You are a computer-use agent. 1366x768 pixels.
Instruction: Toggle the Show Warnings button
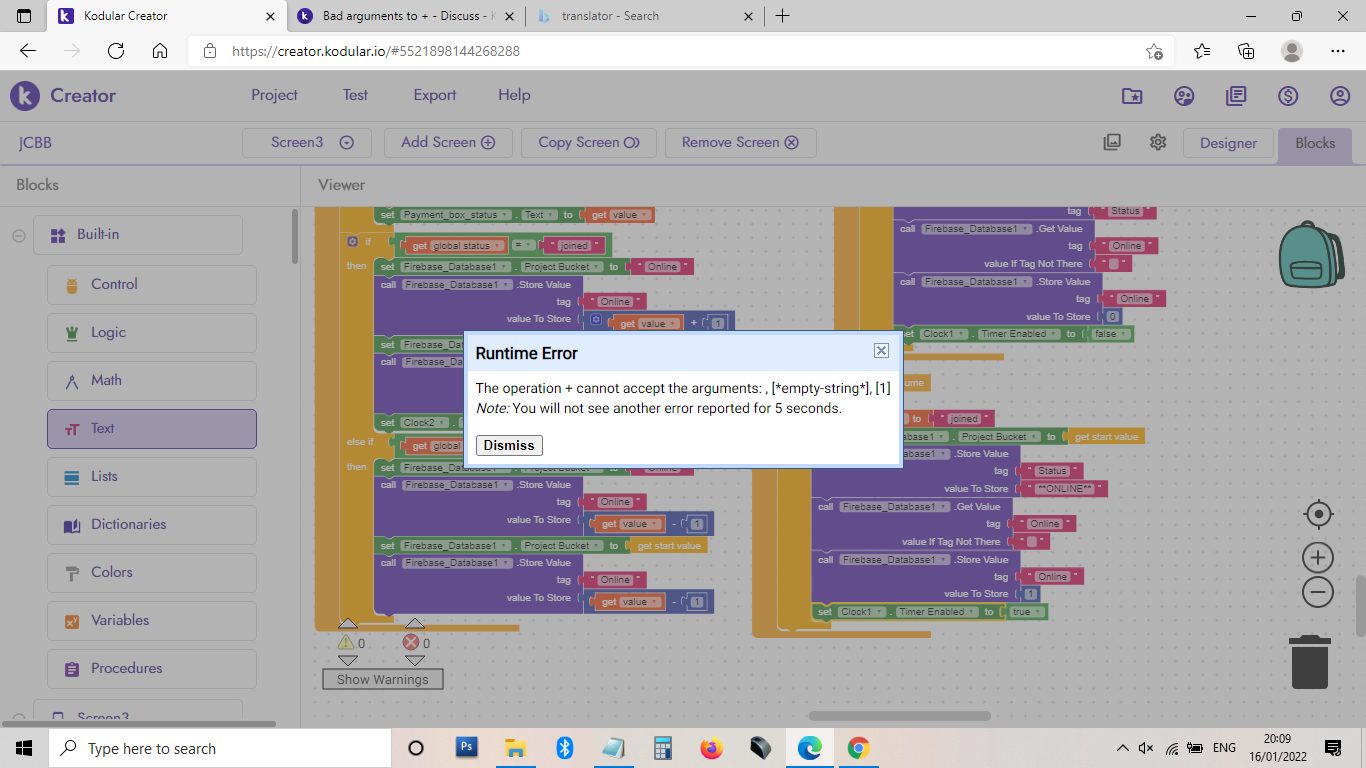click(382, 679)
